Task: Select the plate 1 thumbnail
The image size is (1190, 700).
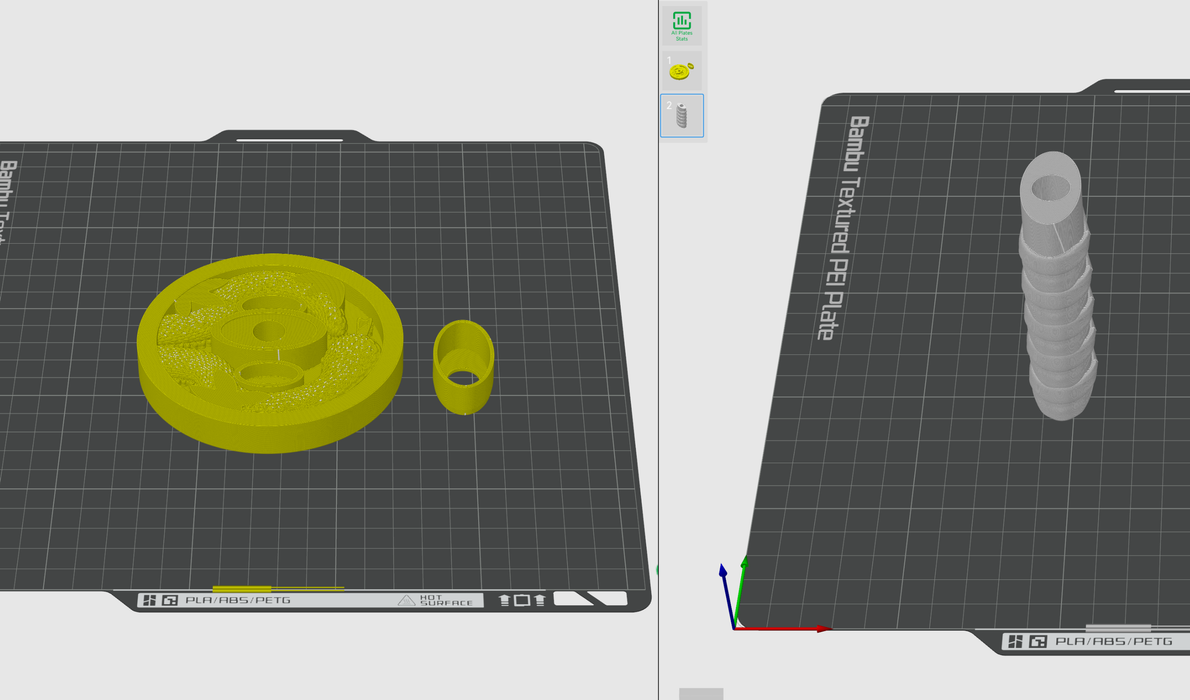Action: click(x=682, y=70)
